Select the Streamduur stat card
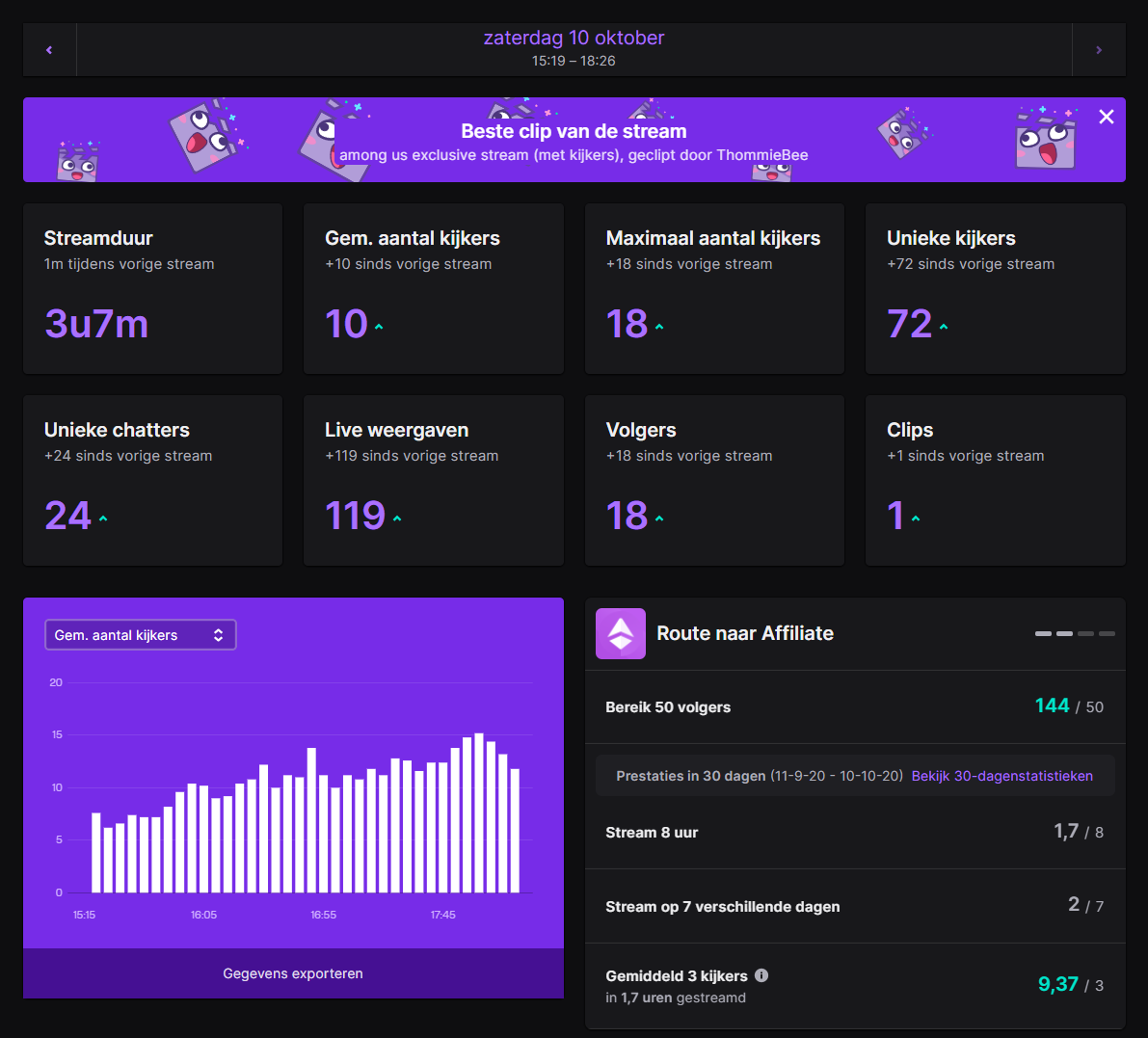This screenshot has width=1148, height=1038. [x=152, y=288]
